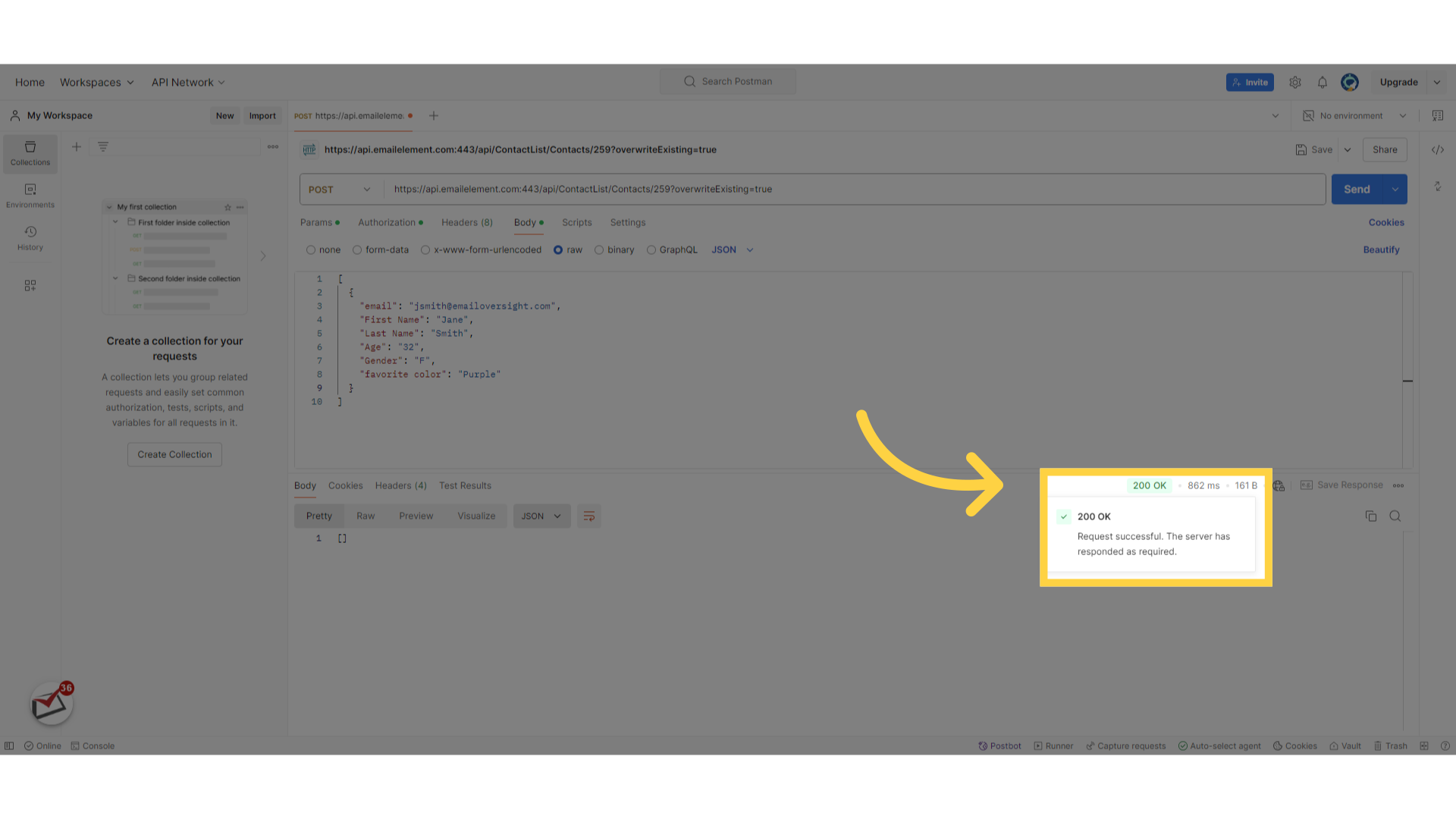1456x819 pixels.
Task: Click the Invite button
Action: click(1250, 83)
